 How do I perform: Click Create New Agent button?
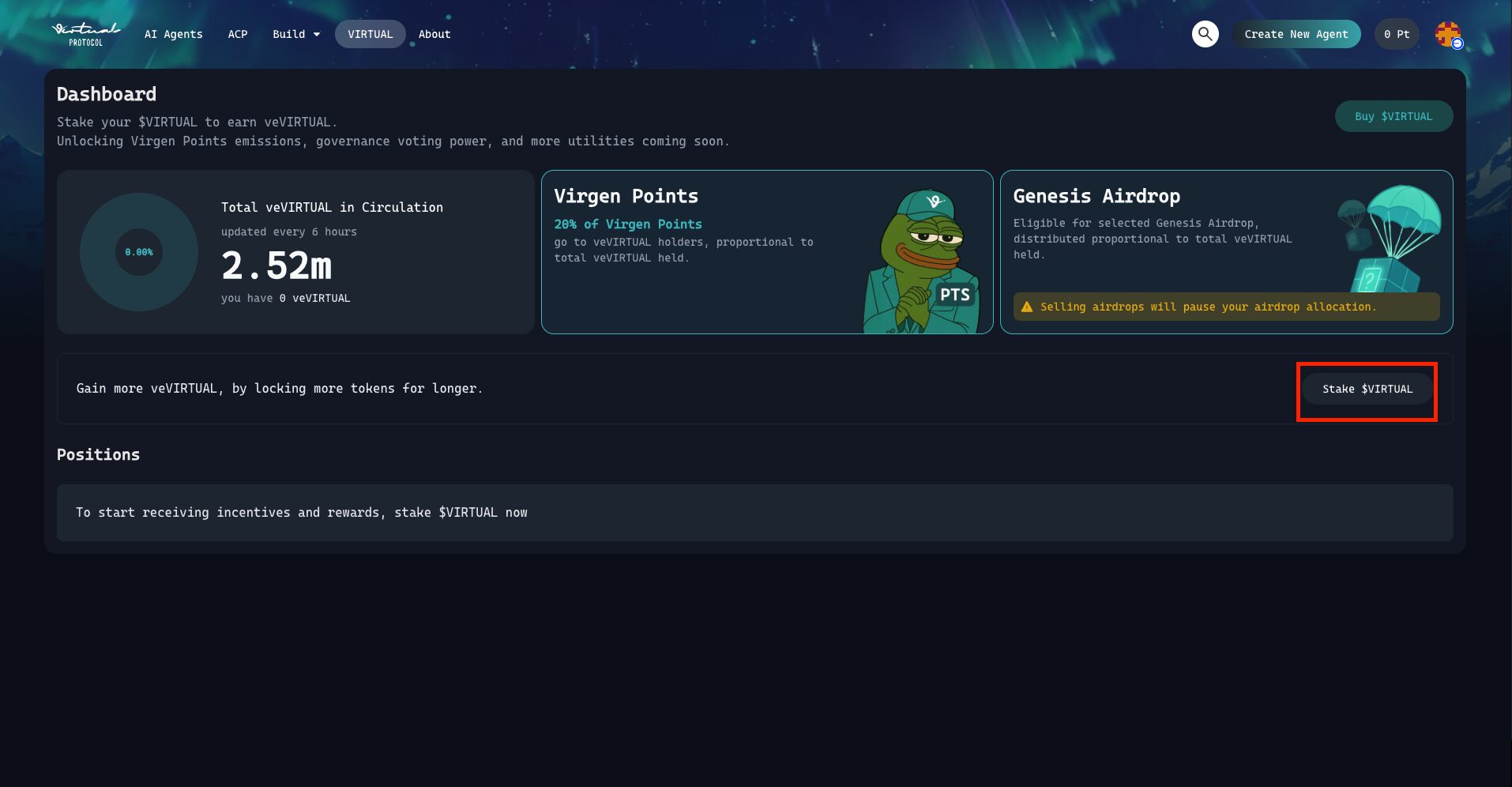(1296, 34)
